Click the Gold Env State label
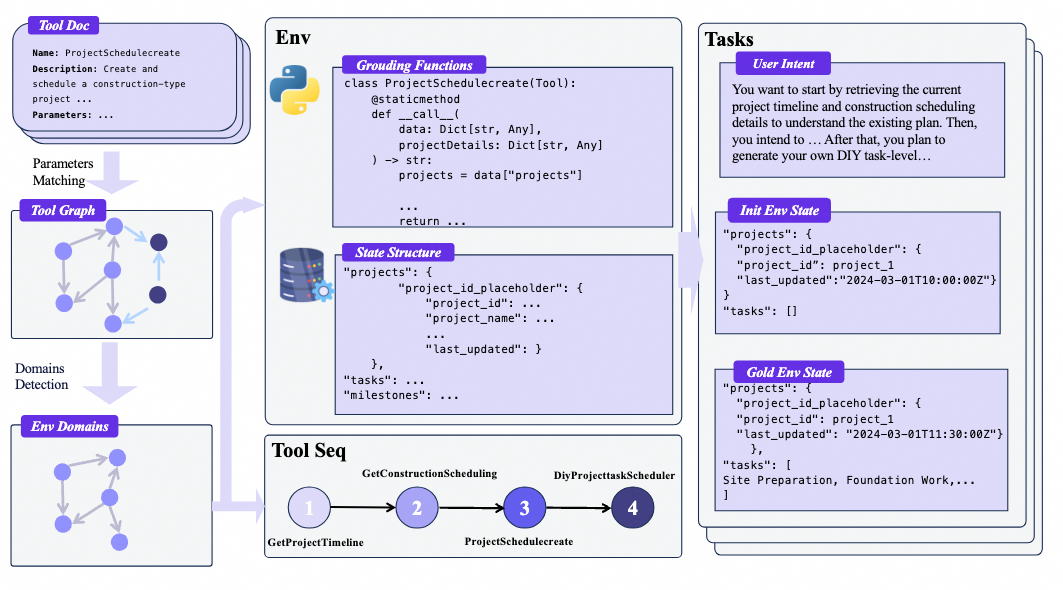This screenshot has height=590, width=1063. 789,372
